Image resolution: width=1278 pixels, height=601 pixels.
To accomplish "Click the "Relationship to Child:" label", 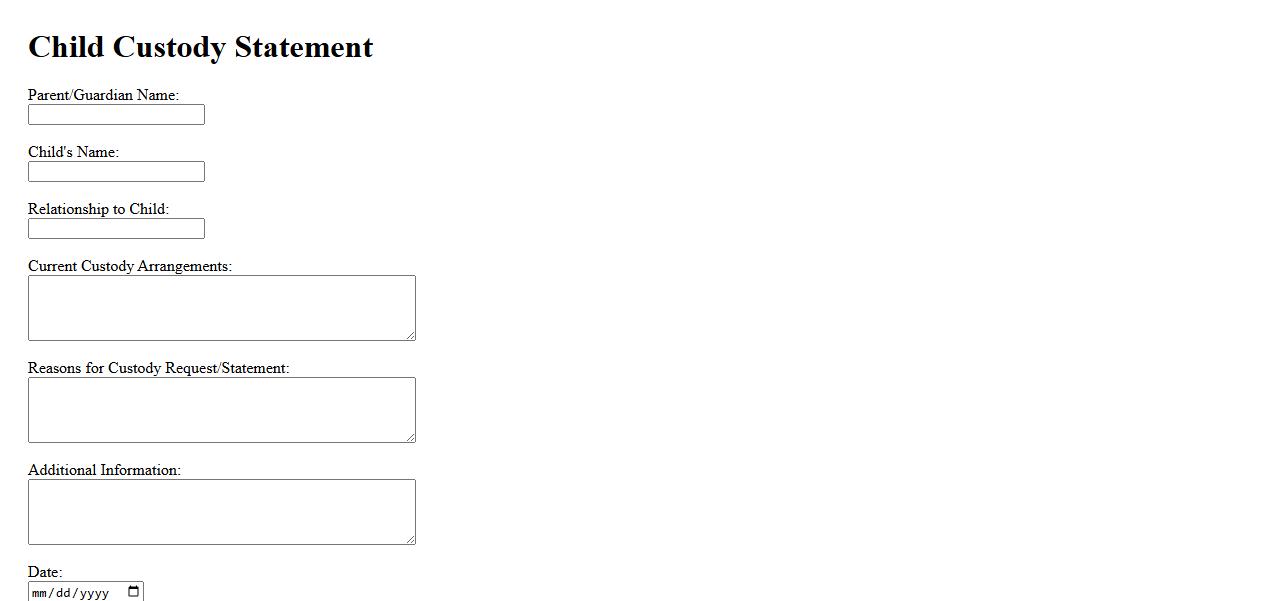I will coord(98,209).
